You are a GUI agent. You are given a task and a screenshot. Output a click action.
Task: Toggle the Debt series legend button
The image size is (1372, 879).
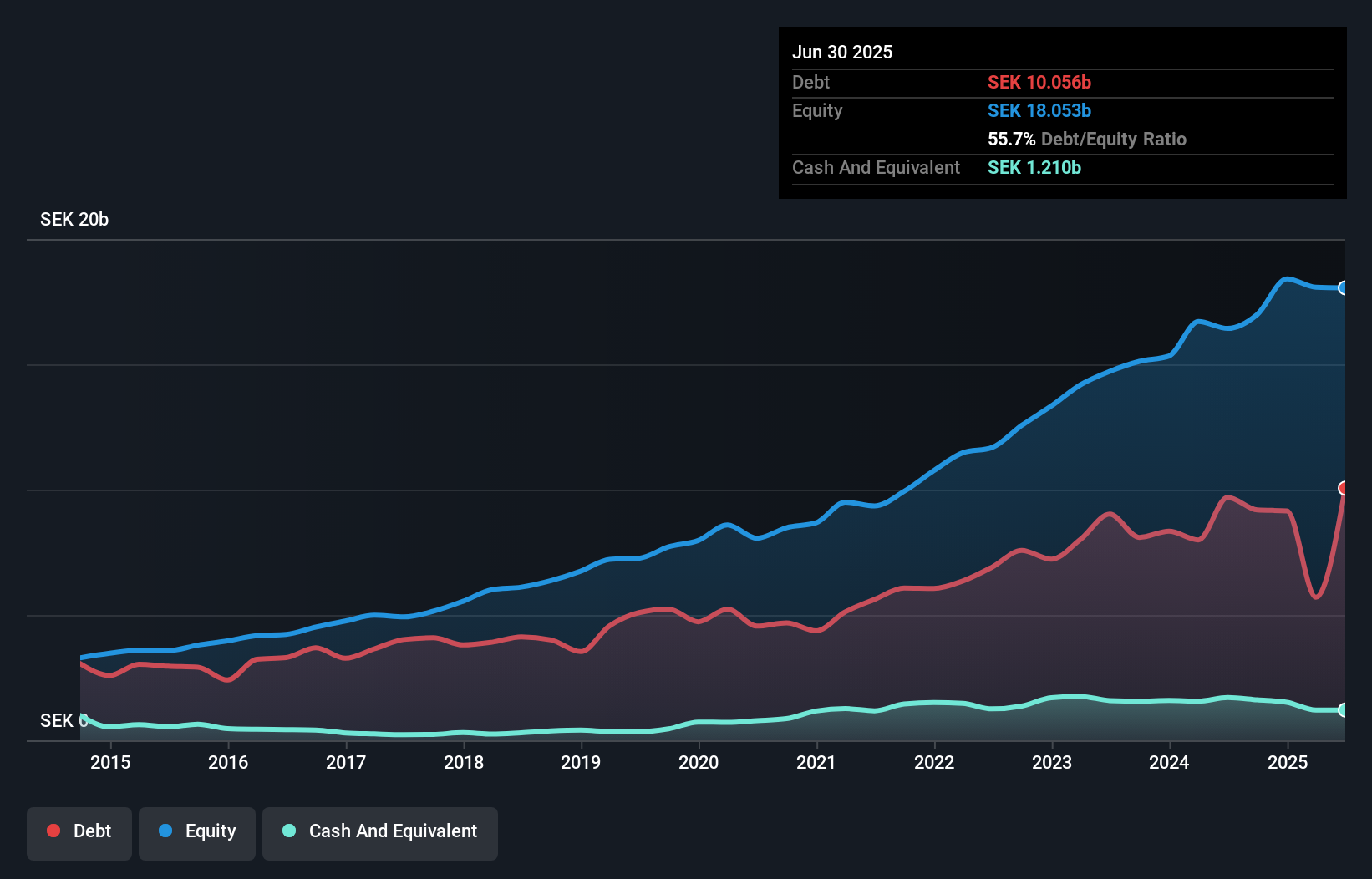pos(79,833)
